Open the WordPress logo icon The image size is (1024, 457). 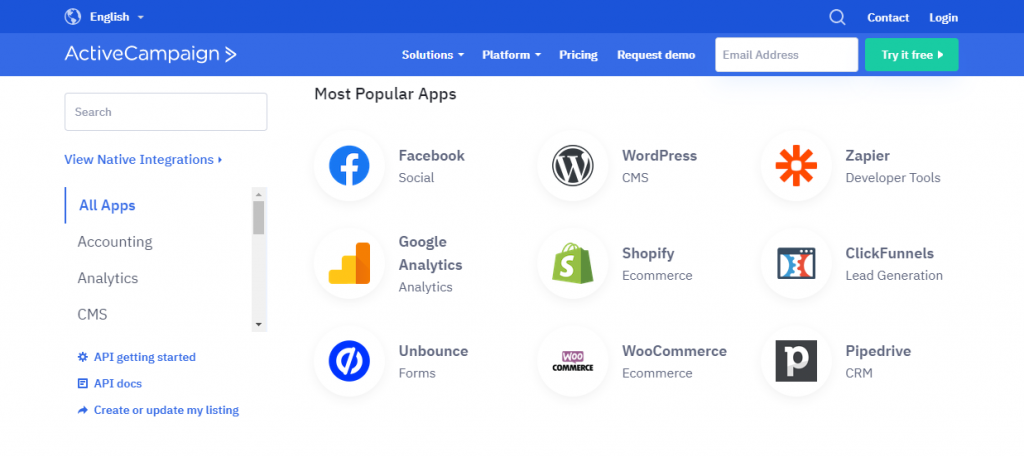(x=572, y=166)
